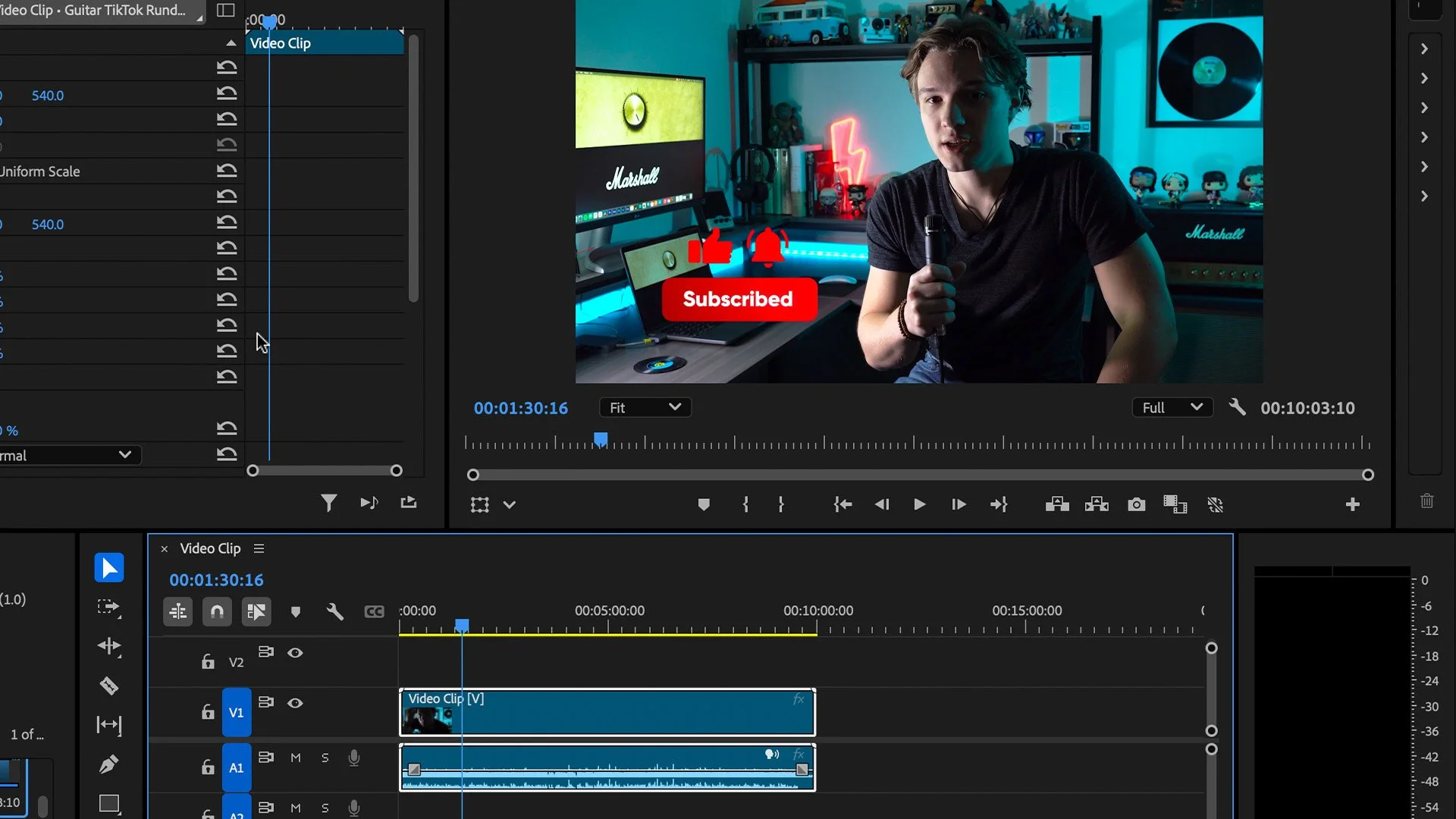Click the Program Monitor playhead marker

[601, 439]
